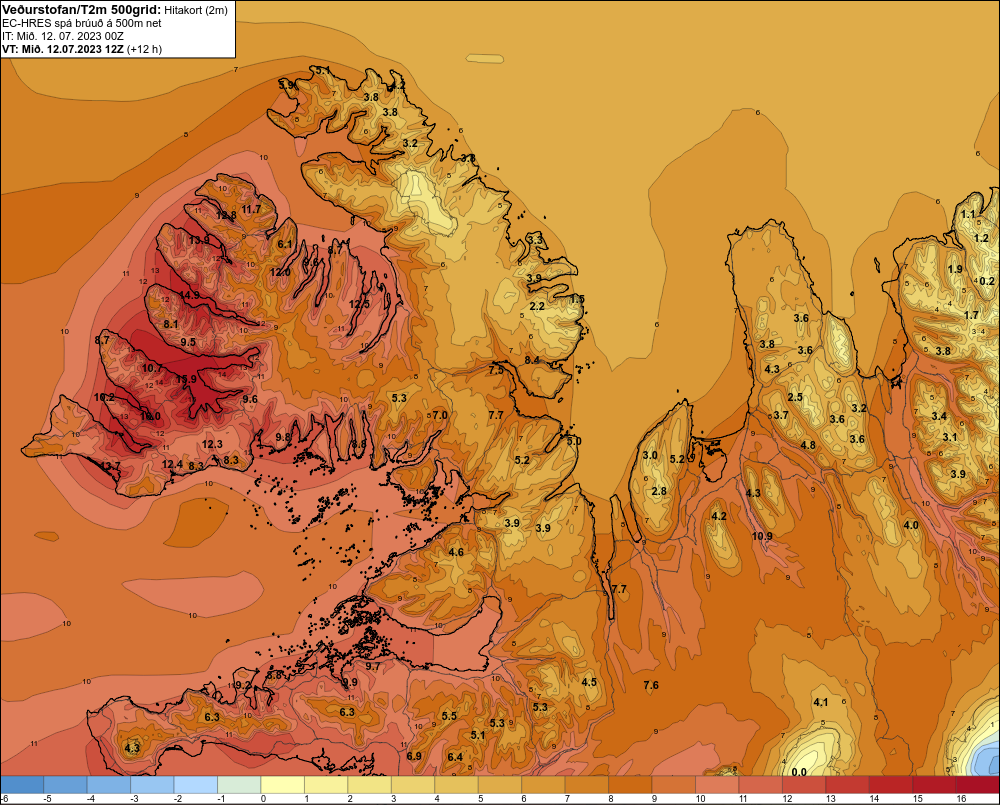Click the 11.7 temperature value
Screen dimensions: 1000x805
251,209
